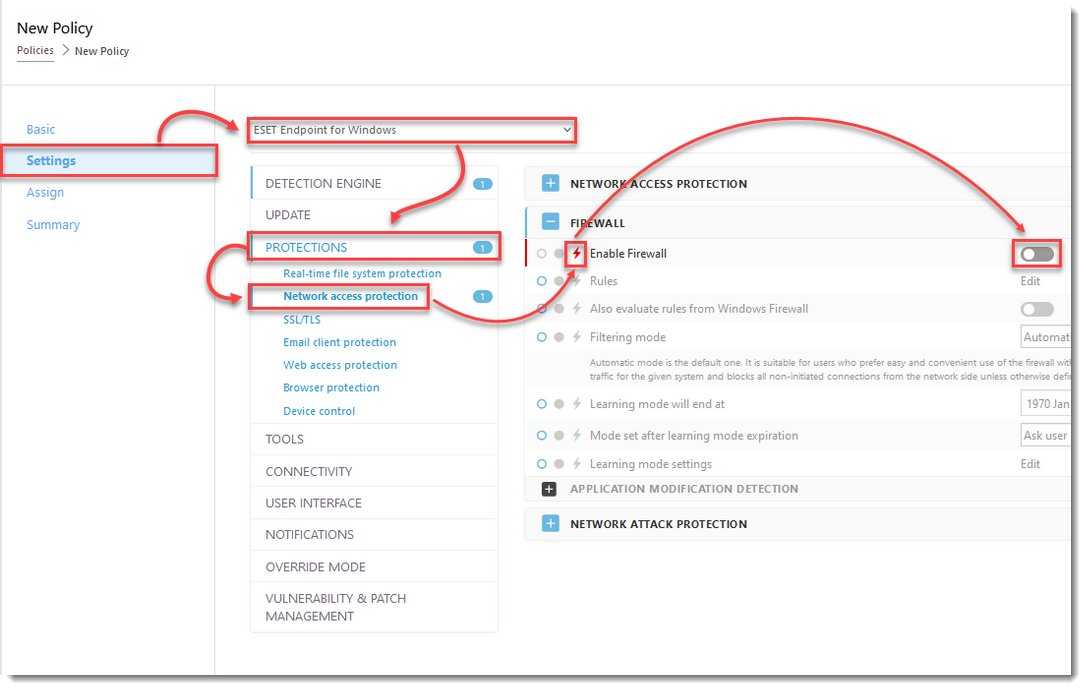Select the Not apply circle for Filtering mode
The width and height of the screenshot is (1086, 690).
click(542, 337)
